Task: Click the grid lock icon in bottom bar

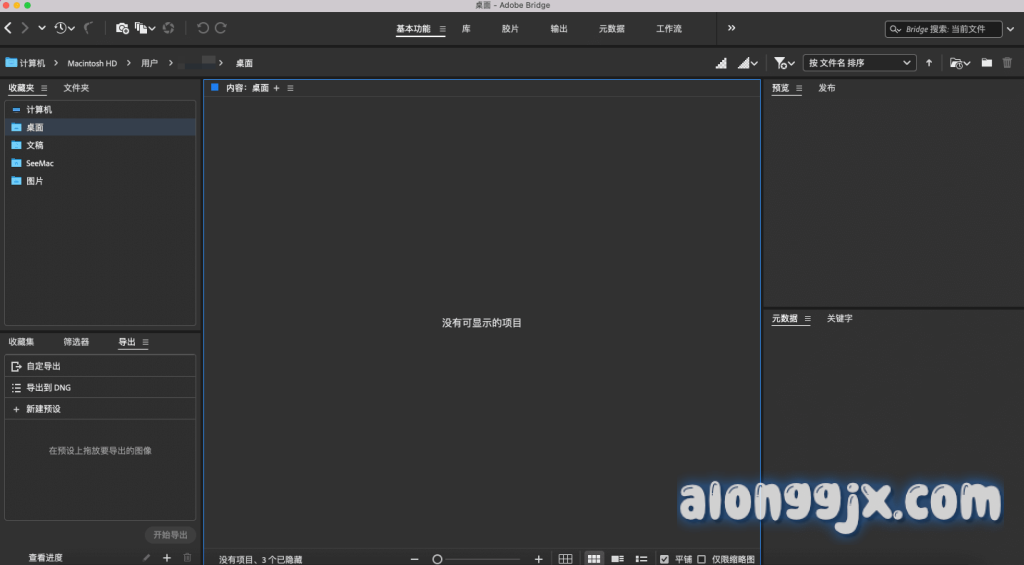Action: pos(566,559)
